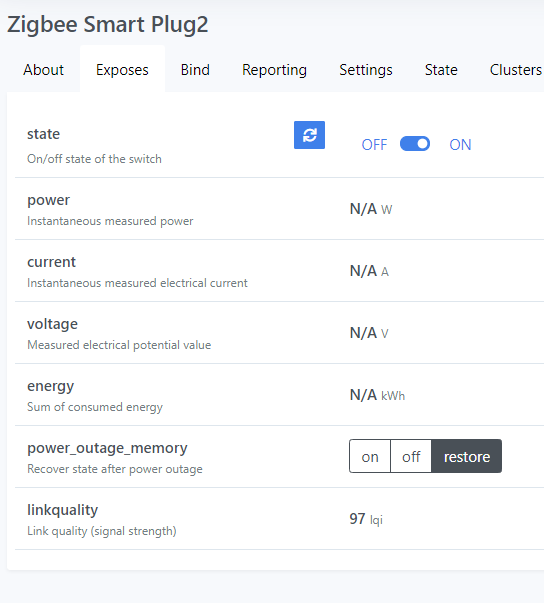Click the 'power' property name
The height and width of the screenshot is (603, 544).
click(48, 200)
